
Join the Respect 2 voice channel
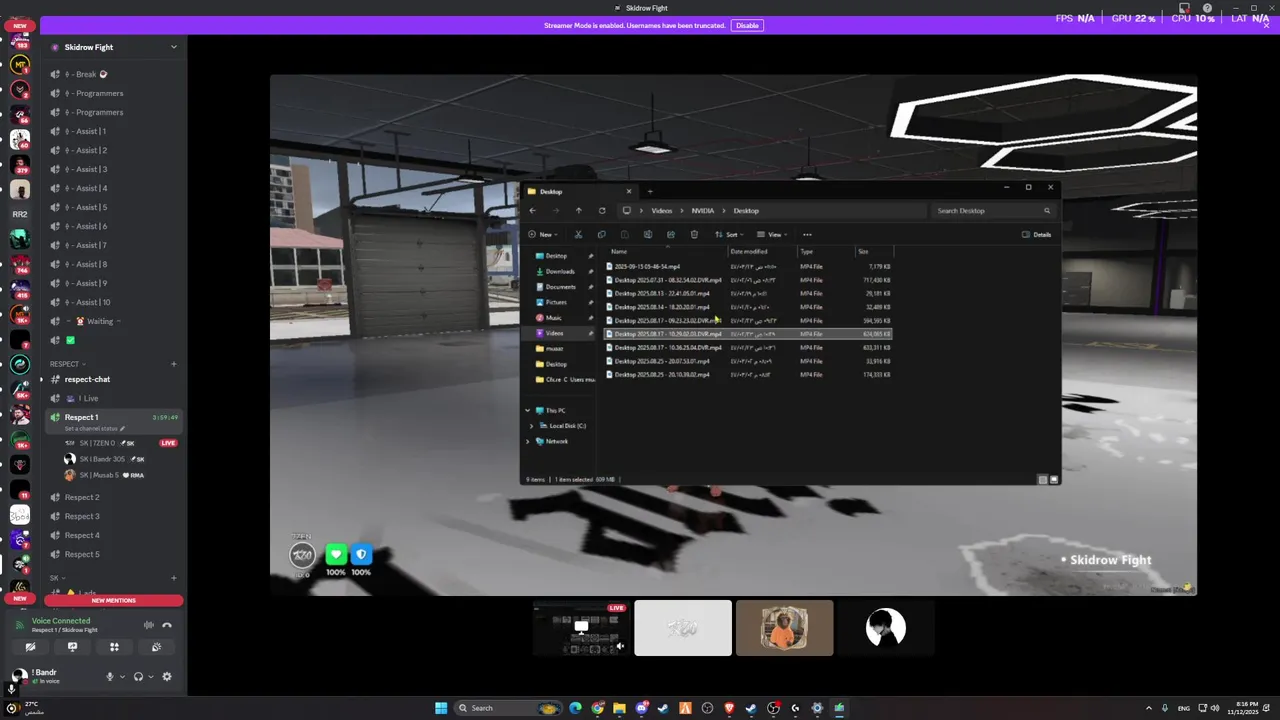(113, 497)
